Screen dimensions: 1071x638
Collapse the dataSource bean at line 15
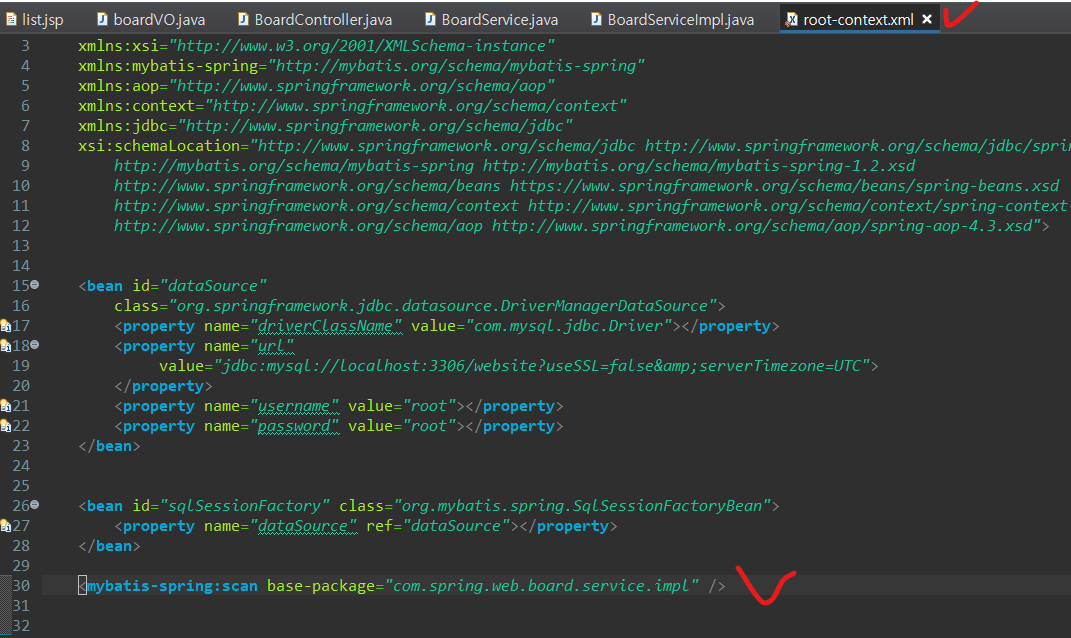point(34,284)
